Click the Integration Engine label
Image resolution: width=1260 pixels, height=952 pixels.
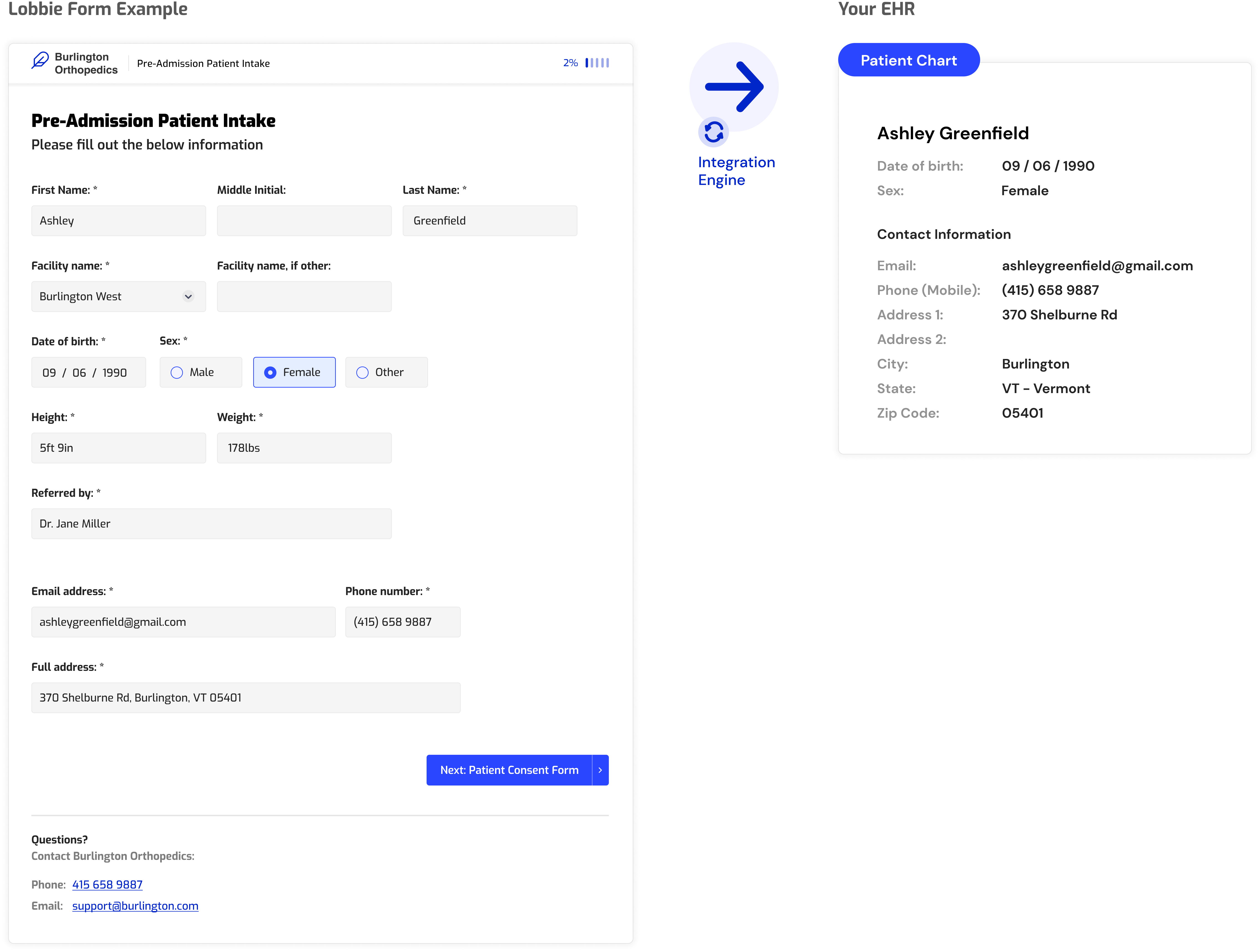(x=736, y=171)
